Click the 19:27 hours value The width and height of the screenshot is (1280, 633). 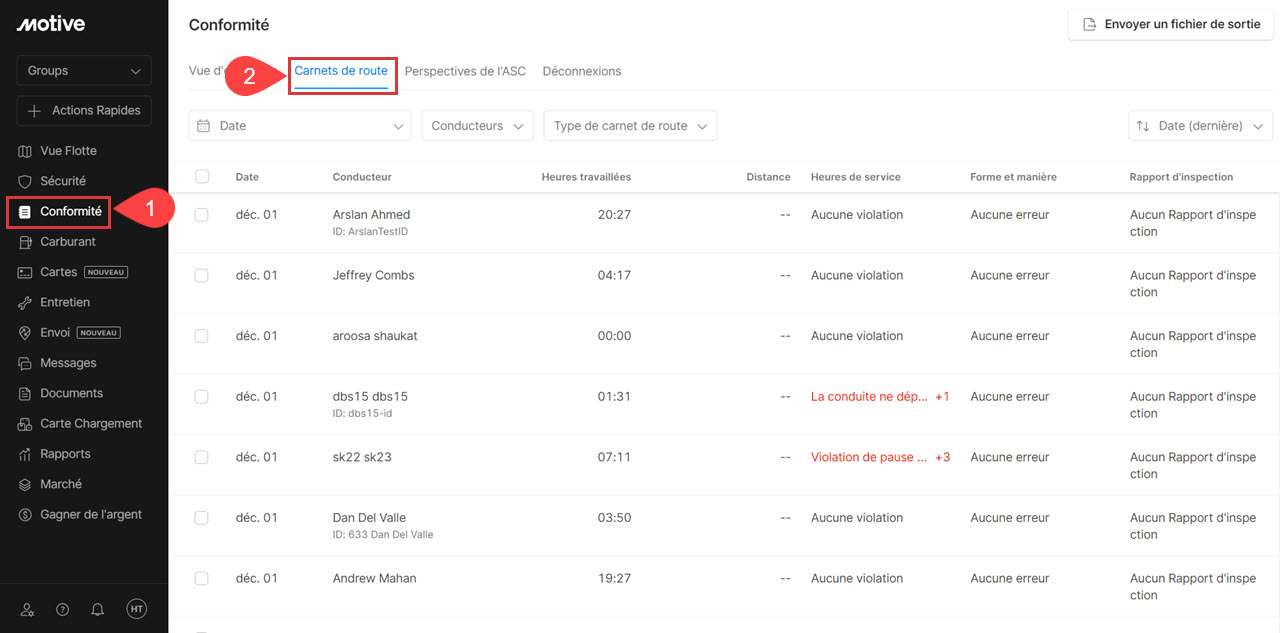click(614, 578)
